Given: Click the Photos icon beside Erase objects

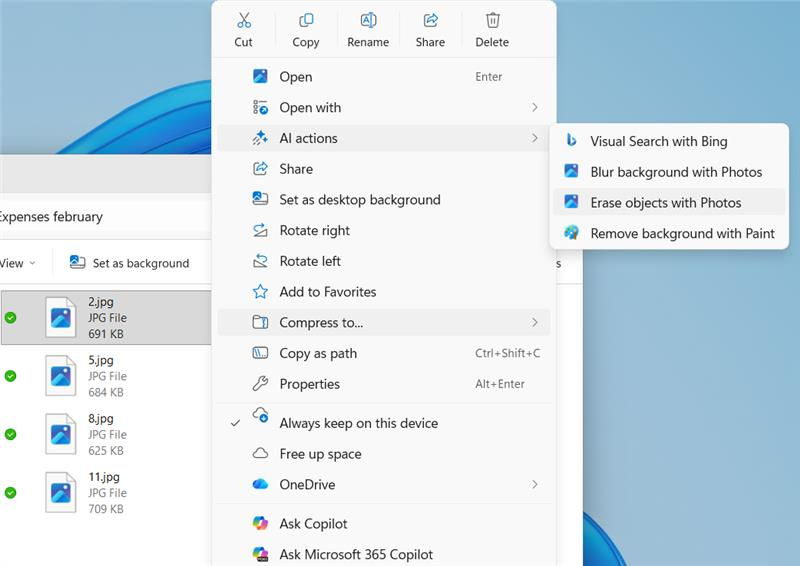Looking at the screenshot, I should 571,201.
